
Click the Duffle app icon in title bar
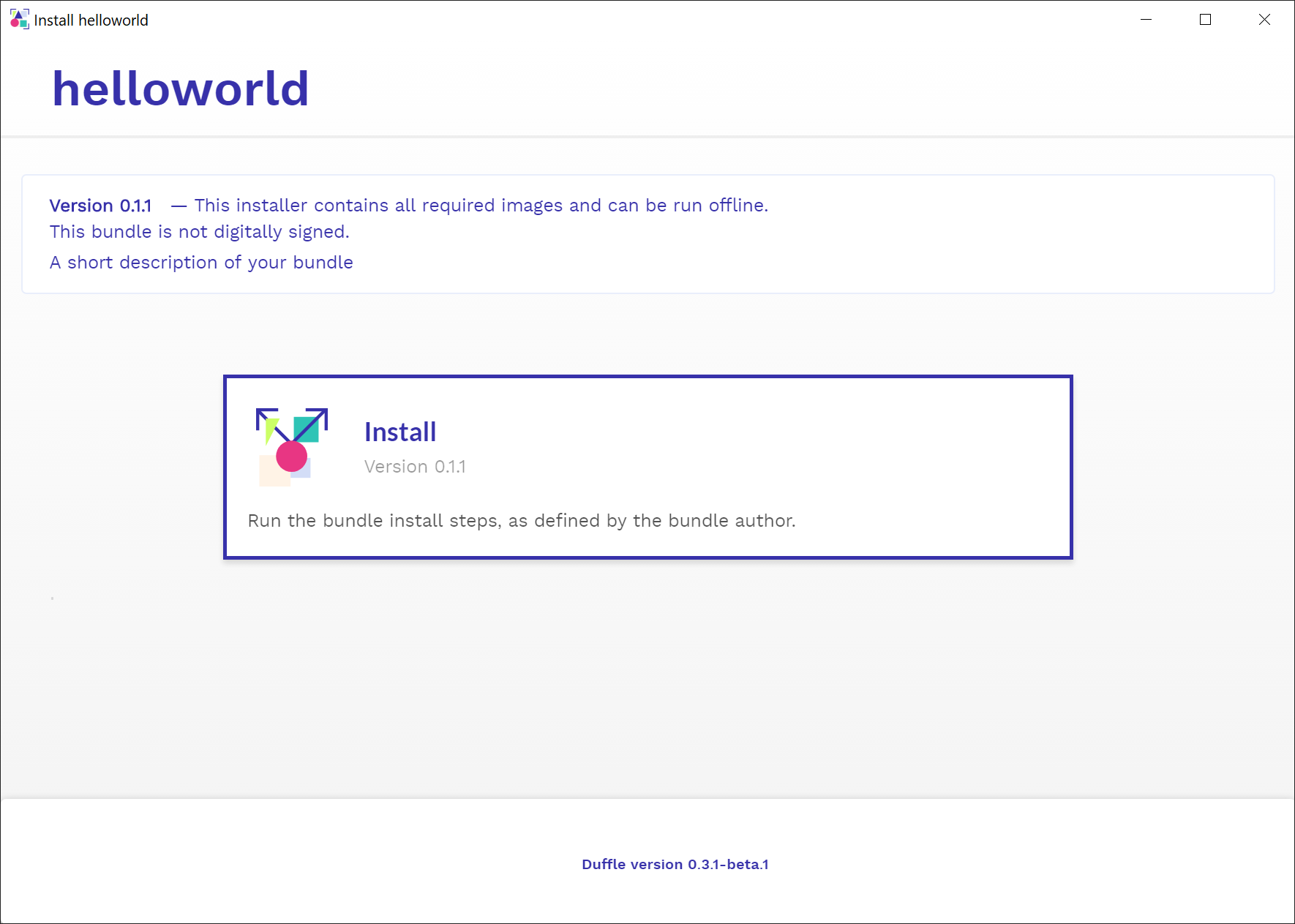point(19,20)
